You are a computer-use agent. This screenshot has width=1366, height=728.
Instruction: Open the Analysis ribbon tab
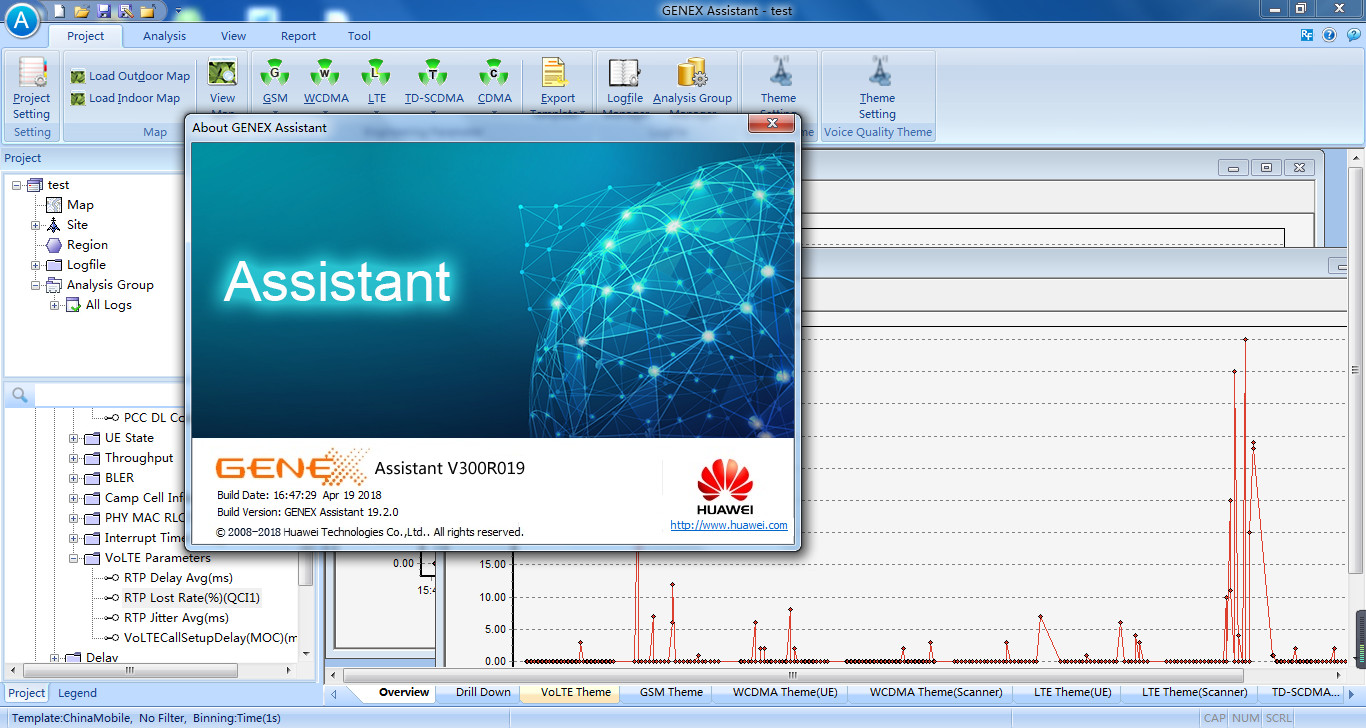point(163,36)
